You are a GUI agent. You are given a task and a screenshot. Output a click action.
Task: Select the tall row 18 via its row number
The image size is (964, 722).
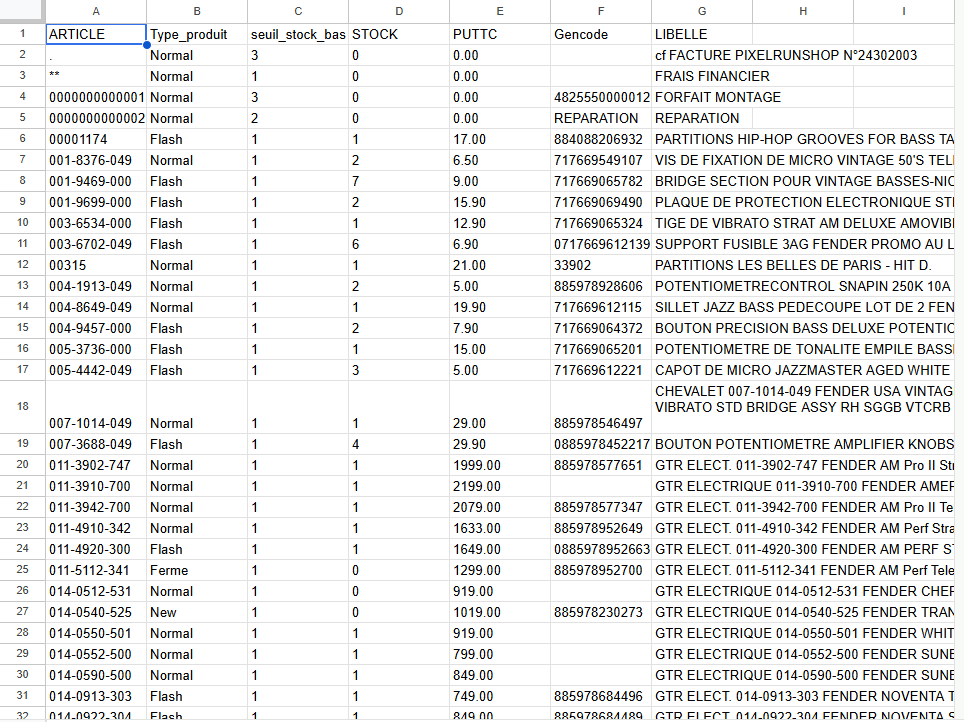(x=21, y=406)
